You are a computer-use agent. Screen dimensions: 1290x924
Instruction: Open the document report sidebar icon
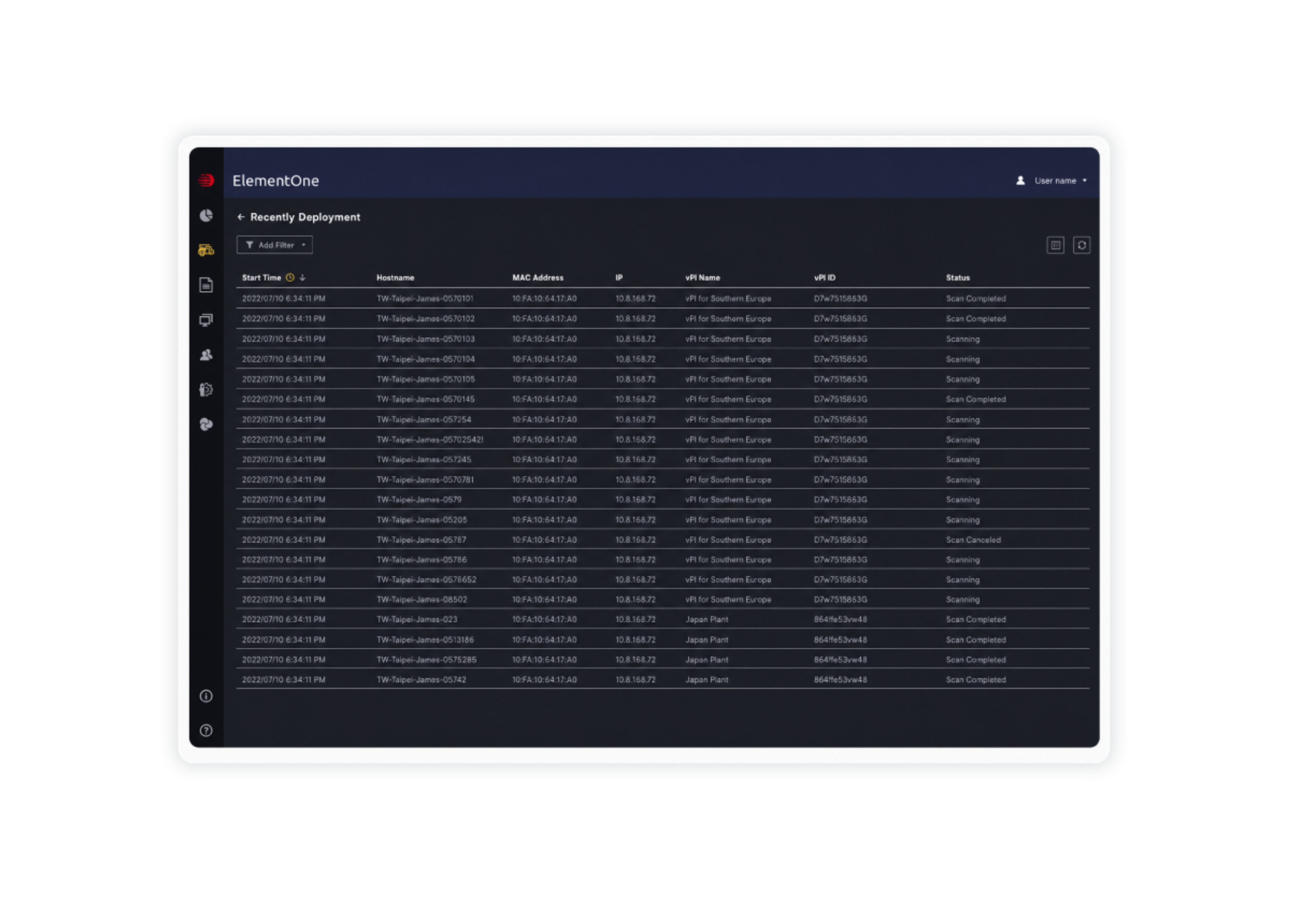206,285
